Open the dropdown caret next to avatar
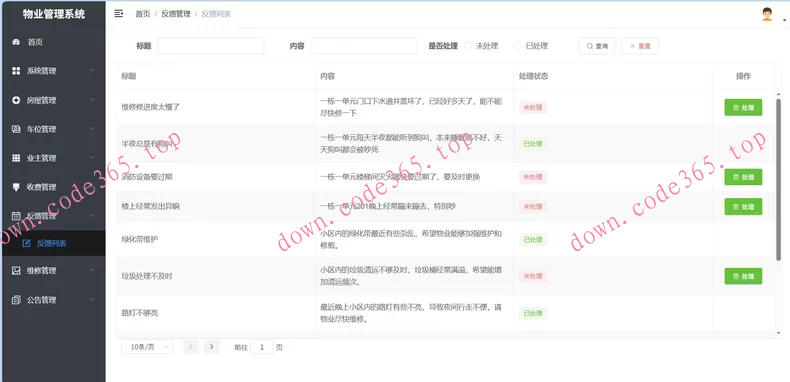 coord(784,21)
